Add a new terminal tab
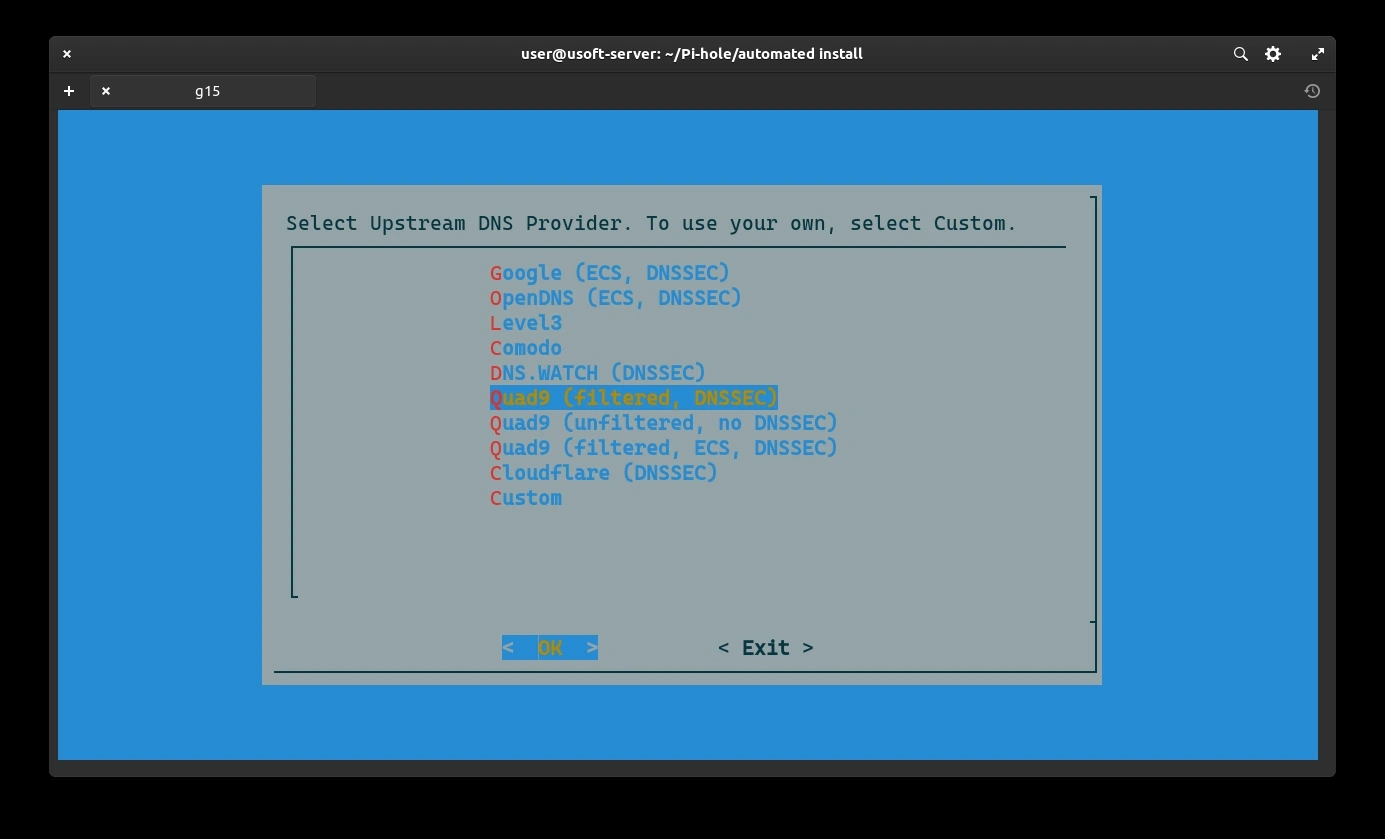1385x839 pixels. click(69, 91)
